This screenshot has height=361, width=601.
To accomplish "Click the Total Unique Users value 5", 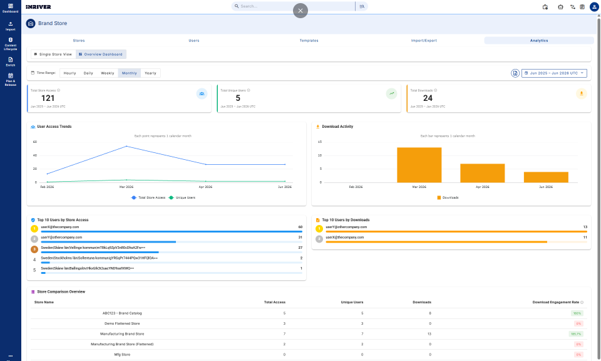I will click(x=238, y=98).
